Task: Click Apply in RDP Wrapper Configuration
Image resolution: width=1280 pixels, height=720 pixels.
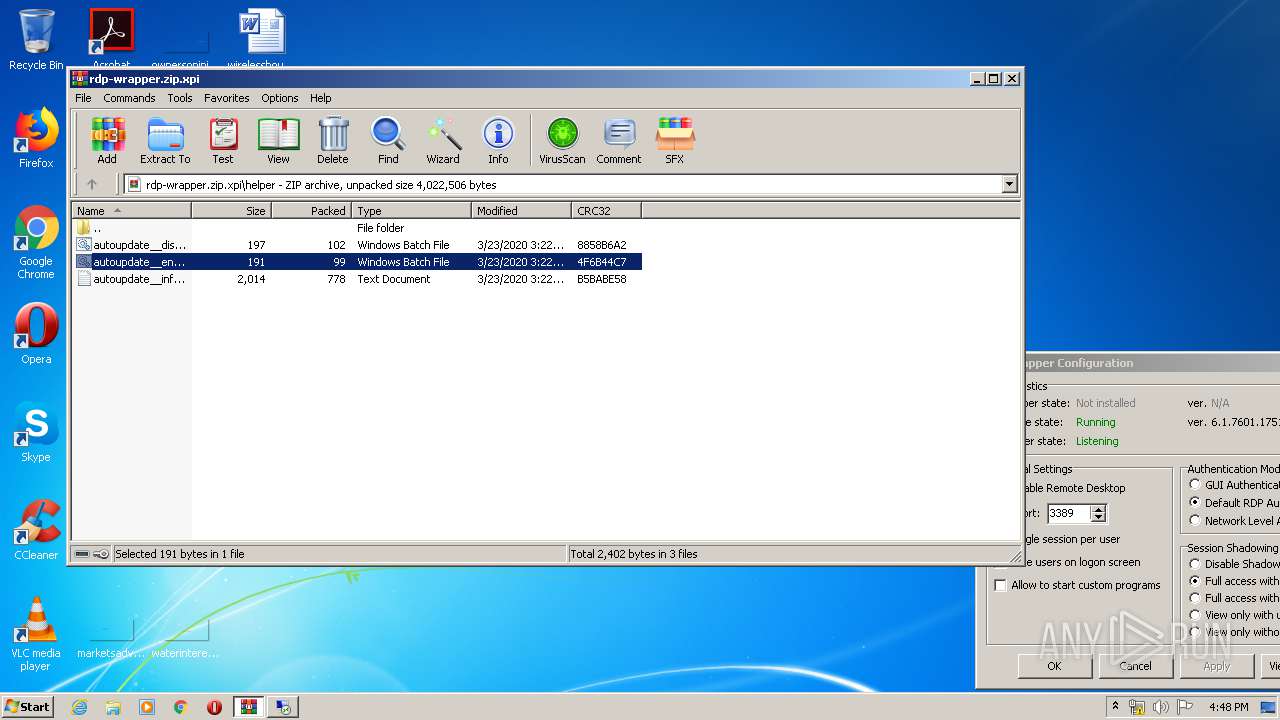Action: [1216, 666]
